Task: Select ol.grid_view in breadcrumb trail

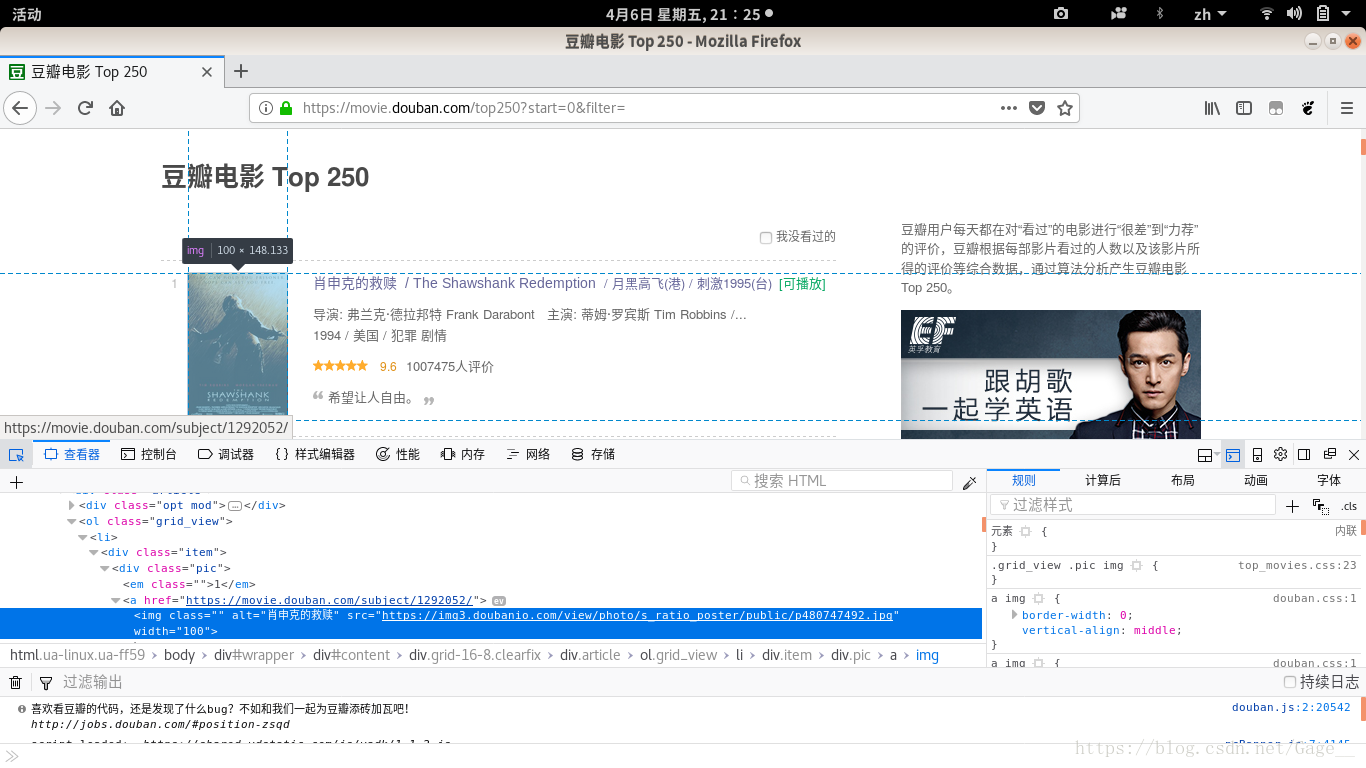Action: pyautogui.click(x=679, y=656)
